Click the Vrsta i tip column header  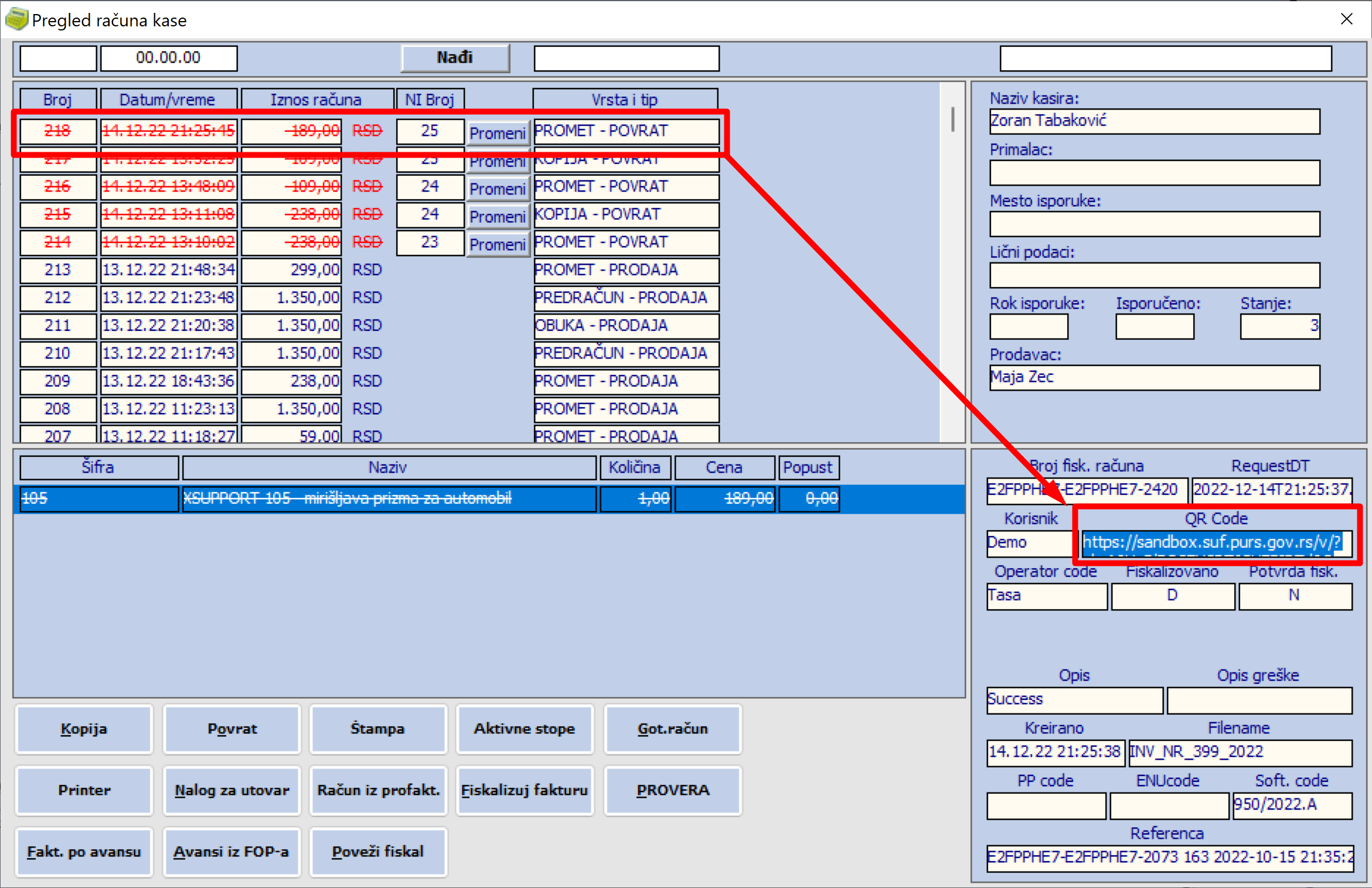[x=625, y=100]
